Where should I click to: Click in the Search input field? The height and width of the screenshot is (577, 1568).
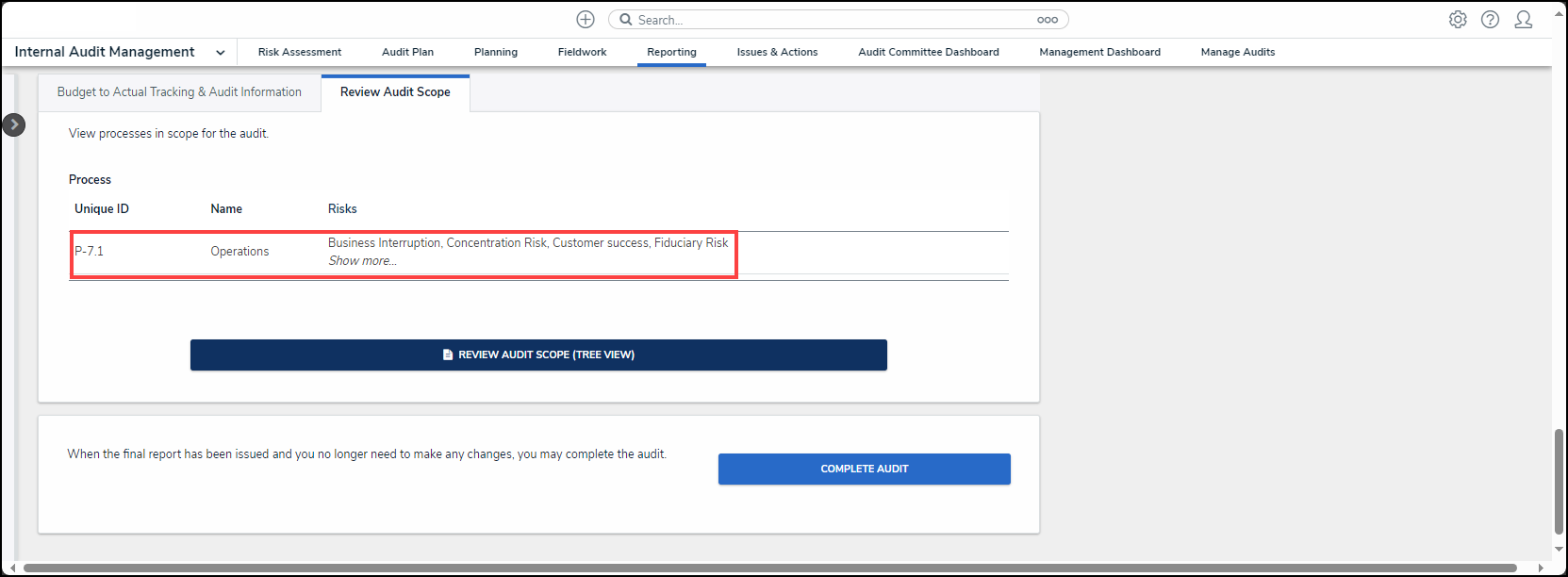click(830, 20)
